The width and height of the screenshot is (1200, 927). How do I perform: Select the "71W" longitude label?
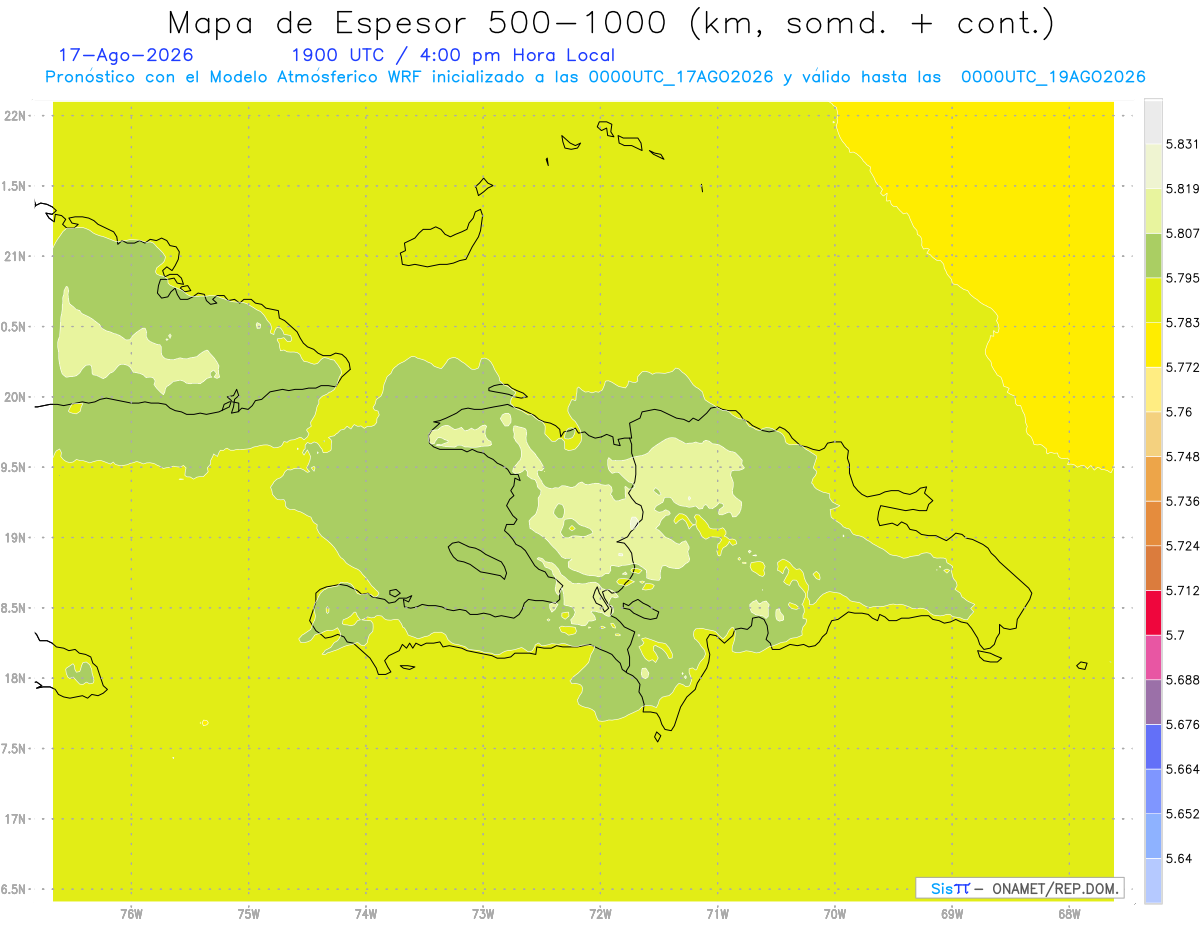coord(717,914)
